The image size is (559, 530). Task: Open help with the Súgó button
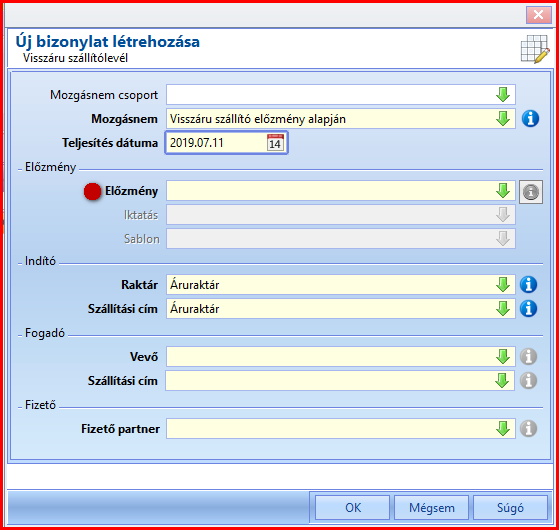pyautogui.click(x=510, y=507)
